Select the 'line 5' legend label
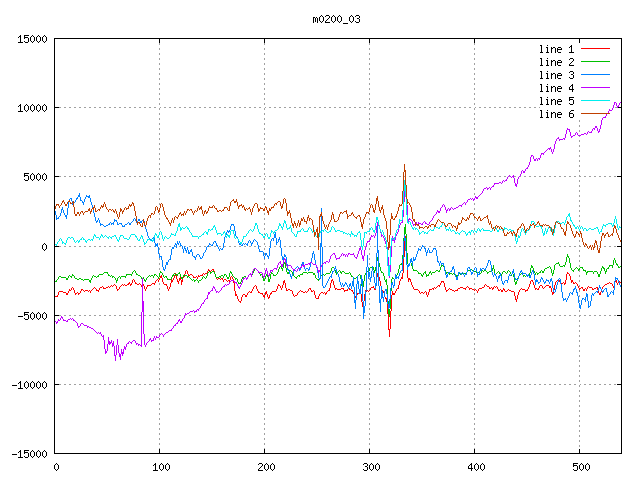This screenshot has width=640, height=480. pyautogui.click(x=556, y=101)
